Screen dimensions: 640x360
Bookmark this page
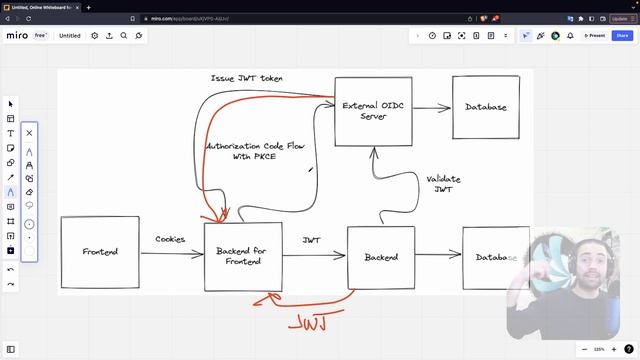[x=133, y=19]
